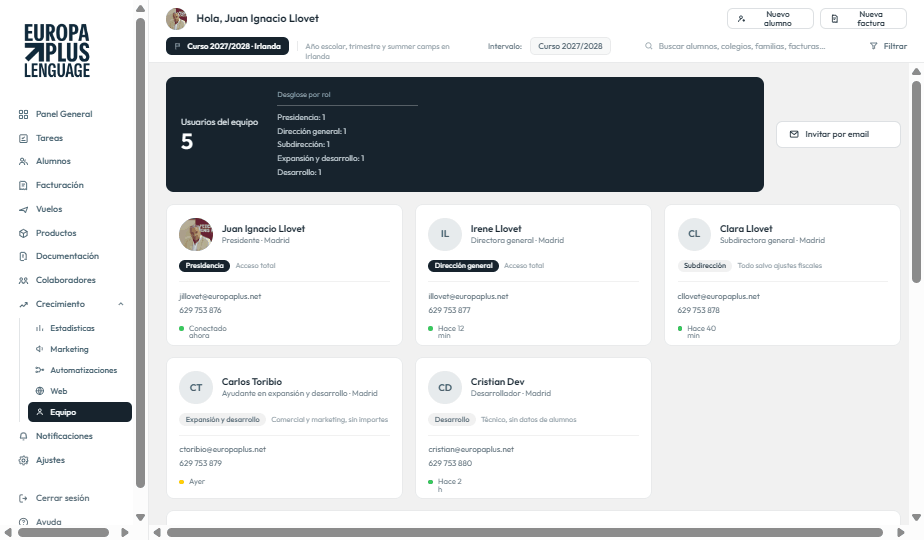Click the envelope icon in Invitar por email
Viewport: 924px width, 540px height.
point(794,134)
